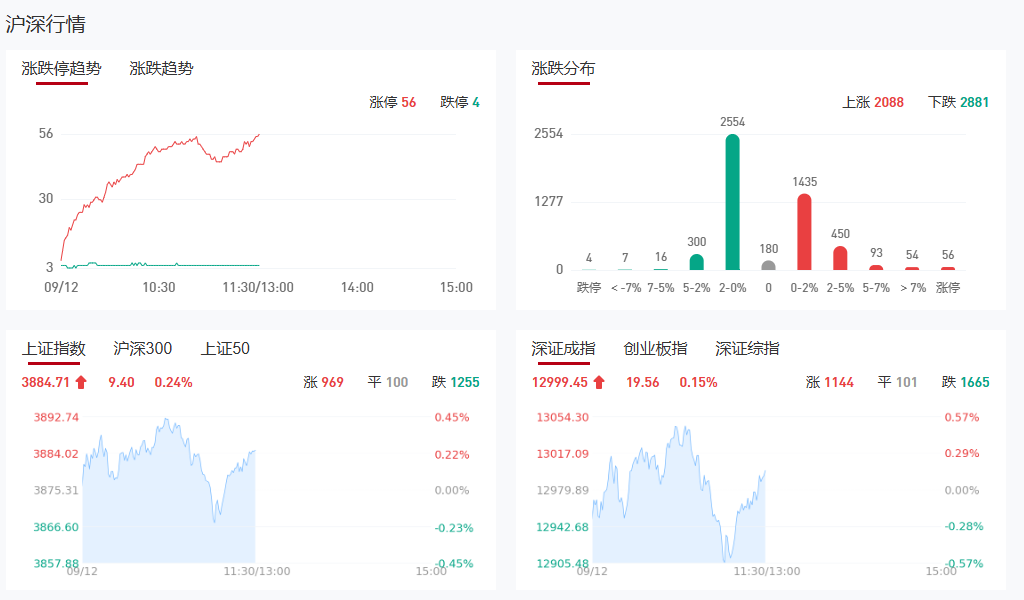Viewport: 1024px width, 600px height.
Task: Select the gray bar labeled 180
Action: click(x=768, y=265)
